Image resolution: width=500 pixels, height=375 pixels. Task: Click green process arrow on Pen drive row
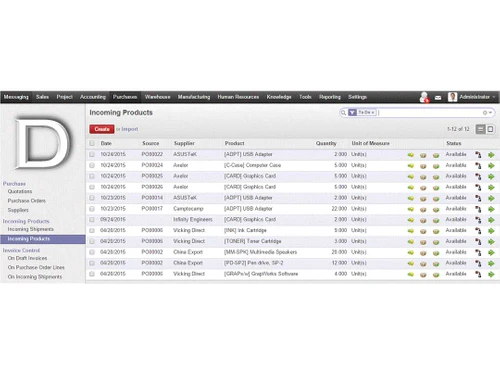click(491, 263)
